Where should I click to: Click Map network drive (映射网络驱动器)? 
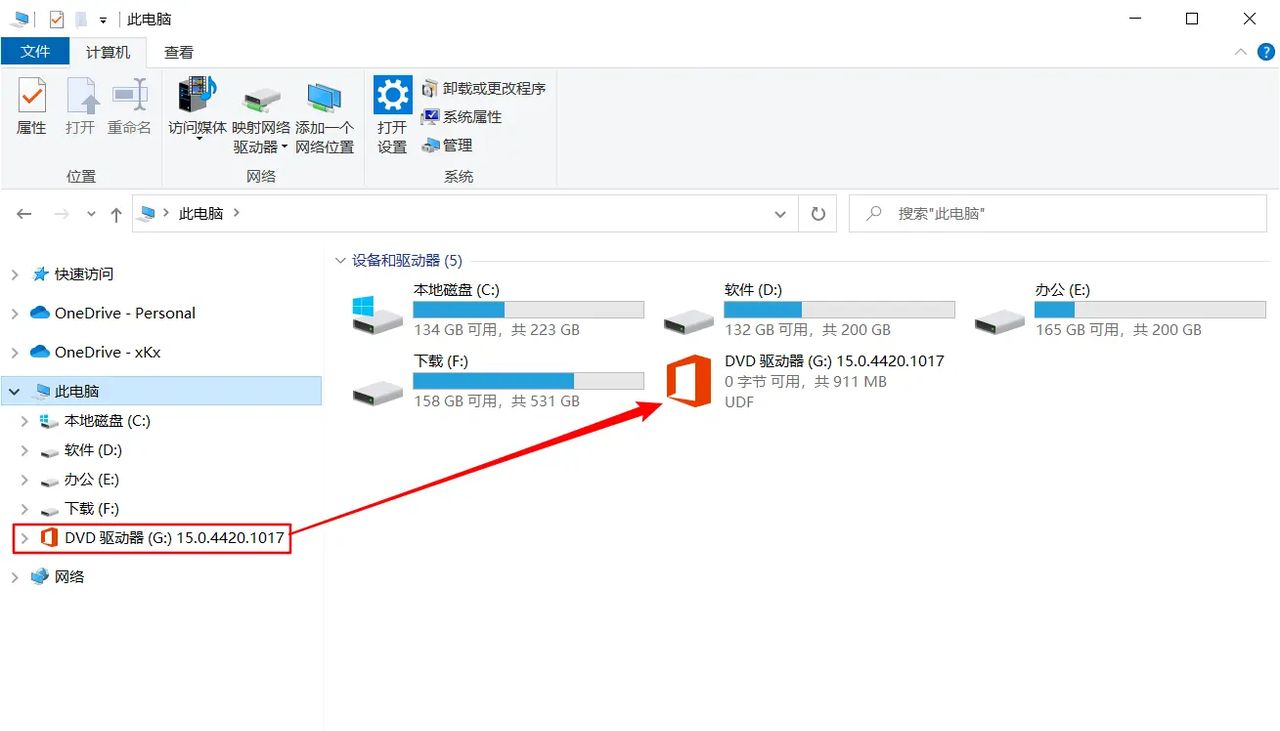(x=261, y=118)
